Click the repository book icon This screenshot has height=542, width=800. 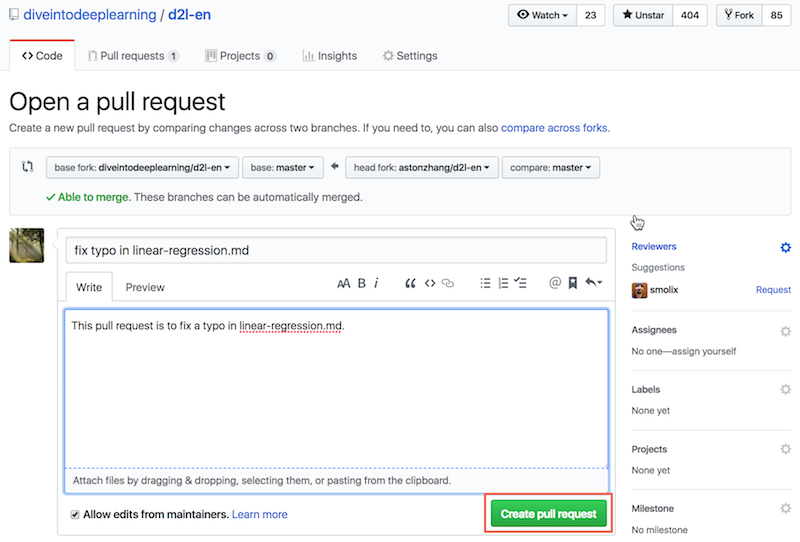14,15
